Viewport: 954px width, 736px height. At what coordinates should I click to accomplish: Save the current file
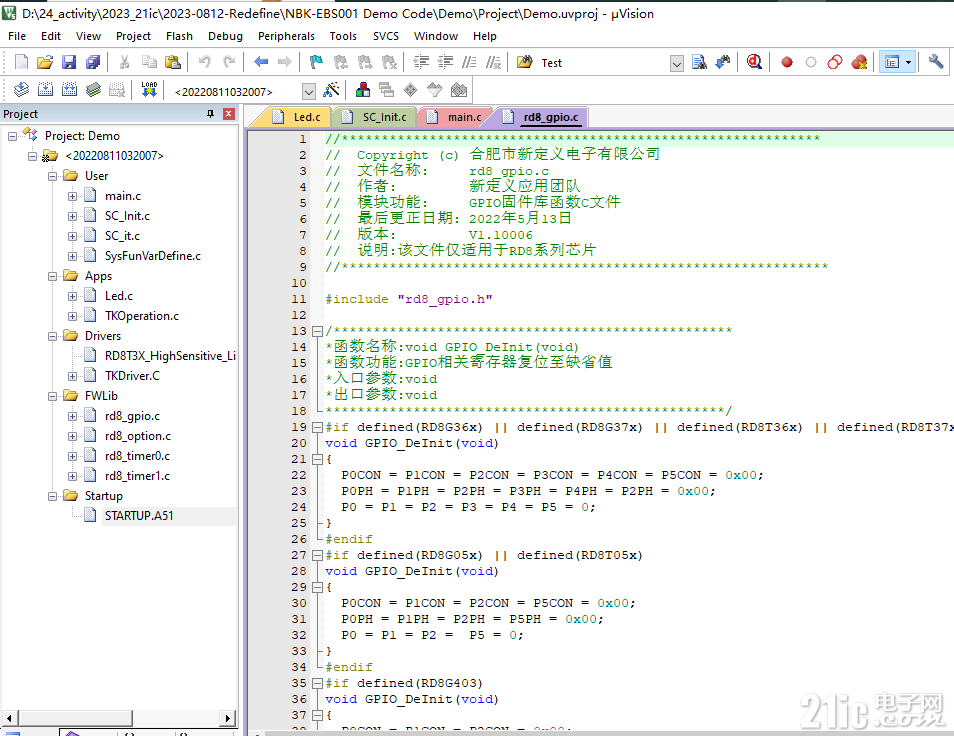point(69,62)
